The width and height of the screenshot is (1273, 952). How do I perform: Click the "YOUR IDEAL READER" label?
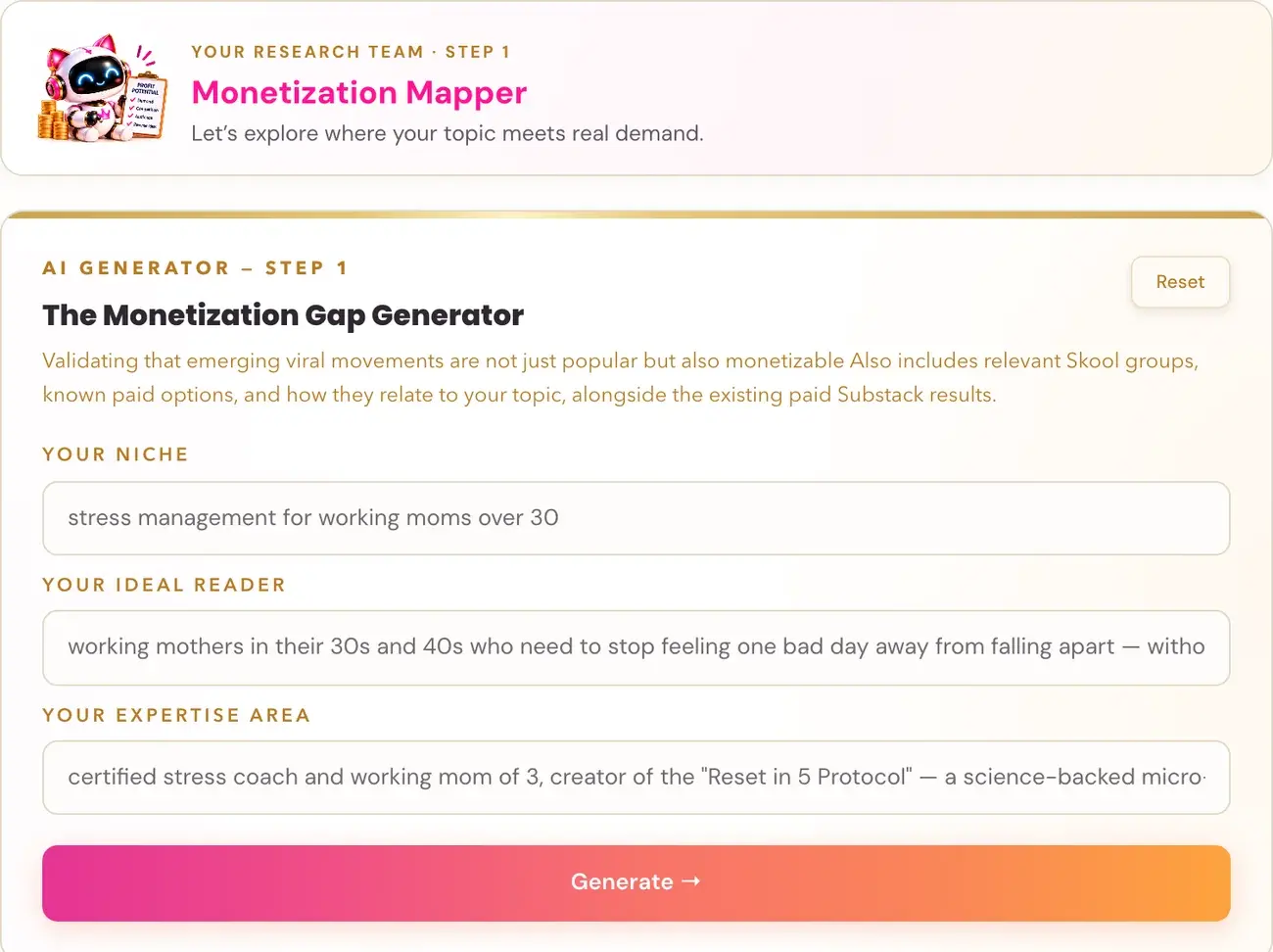pos(165,585)
